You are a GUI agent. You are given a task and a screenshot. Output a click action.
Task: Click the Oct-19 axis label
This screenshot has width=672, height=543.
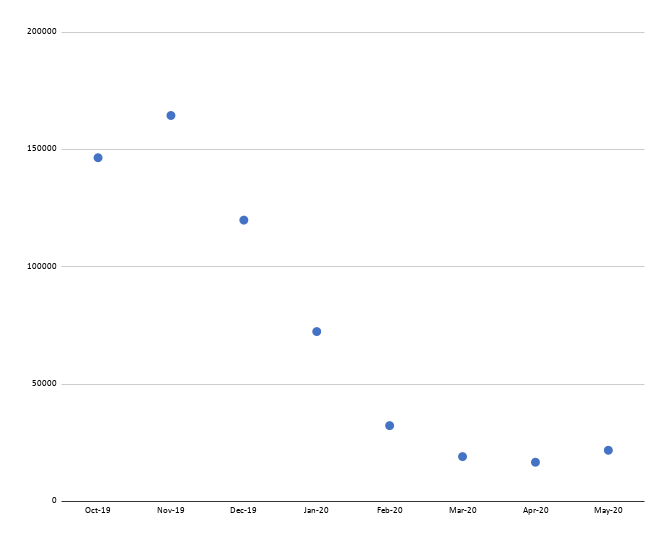97,510
